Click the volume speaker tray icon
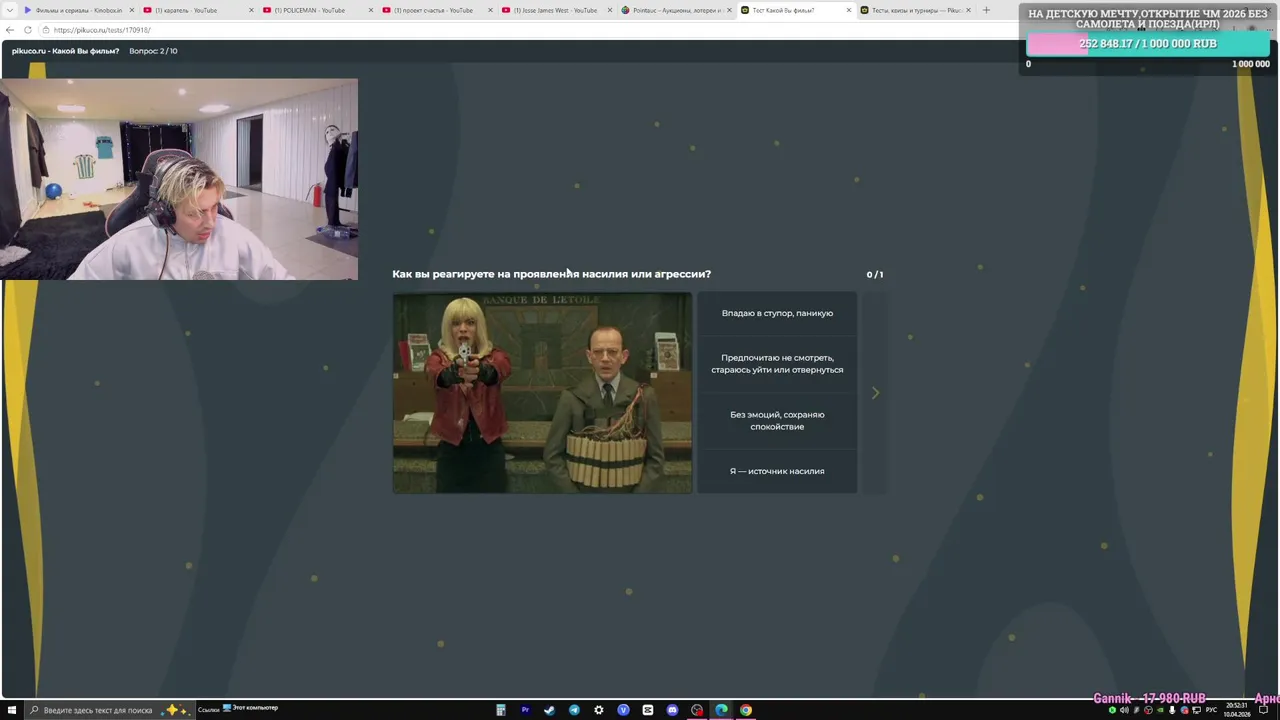This screenshot has width=1280, height=720. [x=1124, y=710]
